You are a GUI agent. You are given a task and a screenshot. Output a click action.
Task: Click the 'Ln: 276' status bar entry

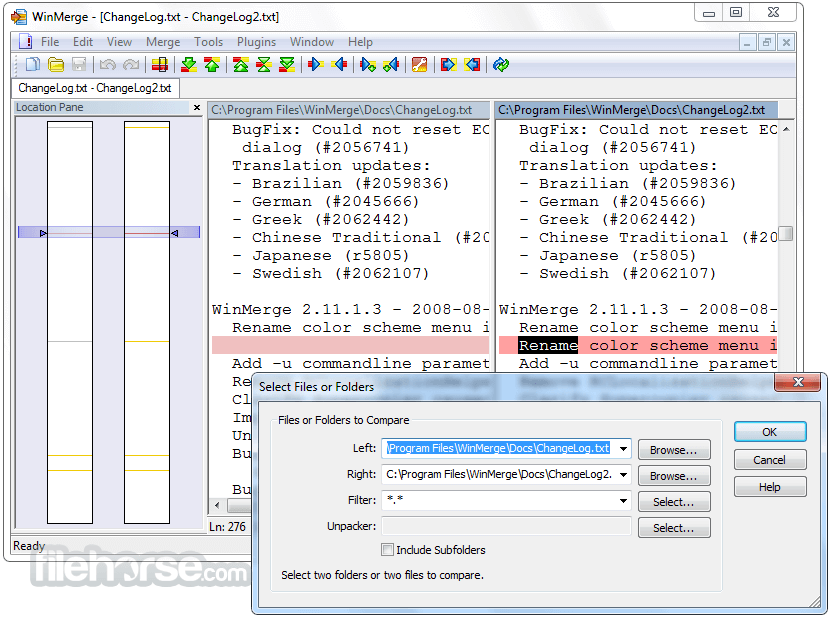tap(228, 527)
